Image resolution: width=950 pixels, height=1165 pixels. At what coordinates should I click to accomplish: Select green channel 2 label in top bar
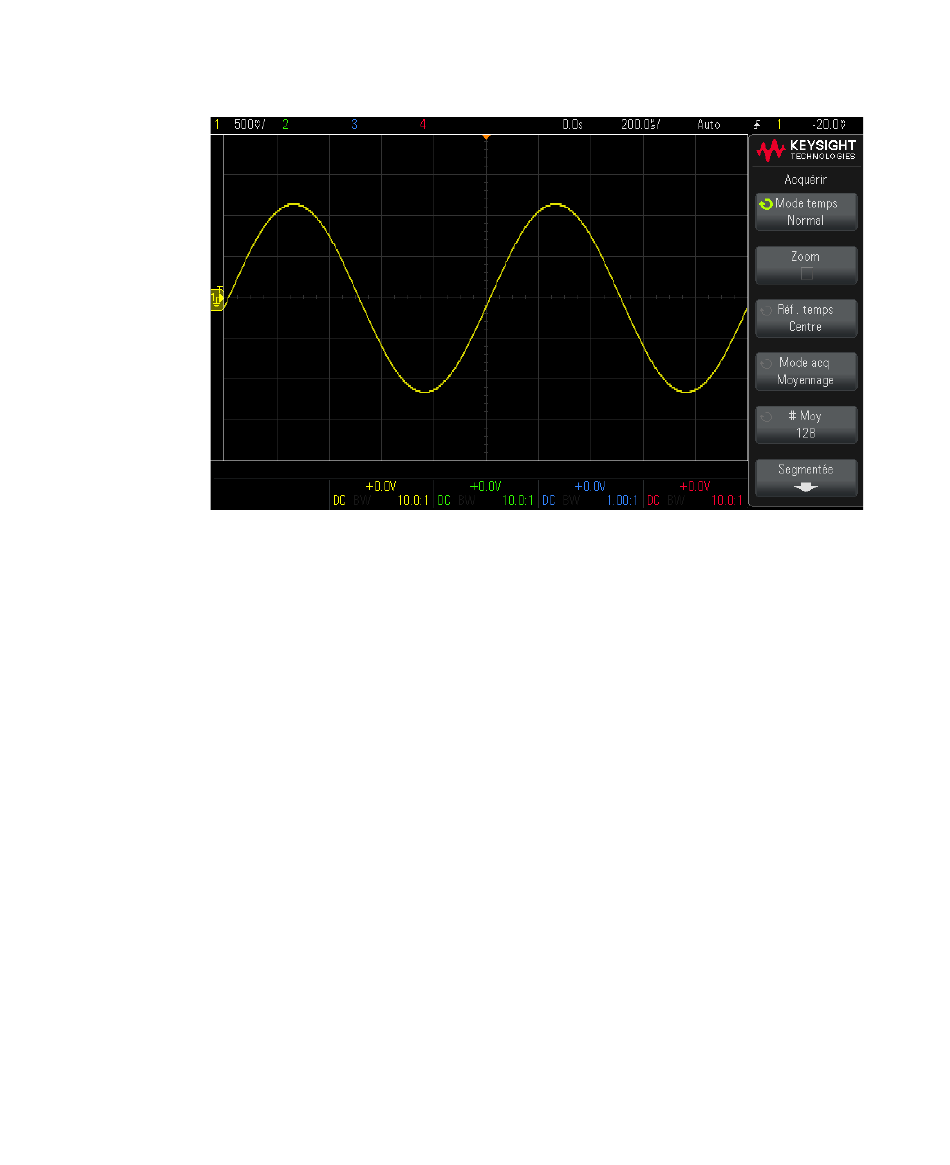point(285,125)
